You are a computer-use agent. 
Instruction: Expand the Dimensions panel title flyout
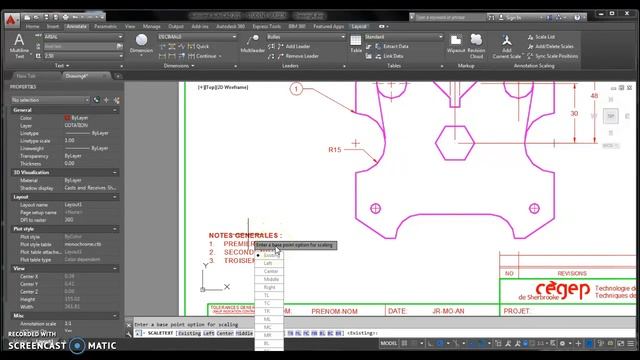point(179,66)
